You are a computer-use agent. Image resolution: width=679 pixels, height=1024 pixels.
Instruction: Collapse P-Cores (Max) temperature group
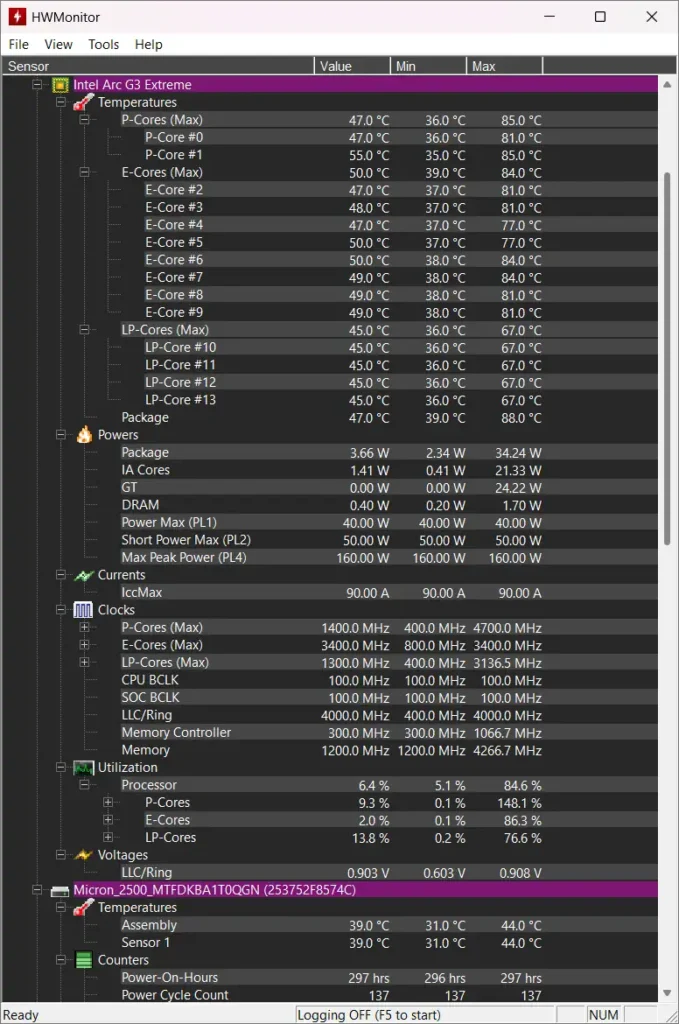pyautogui.click(x=84, y=120)
